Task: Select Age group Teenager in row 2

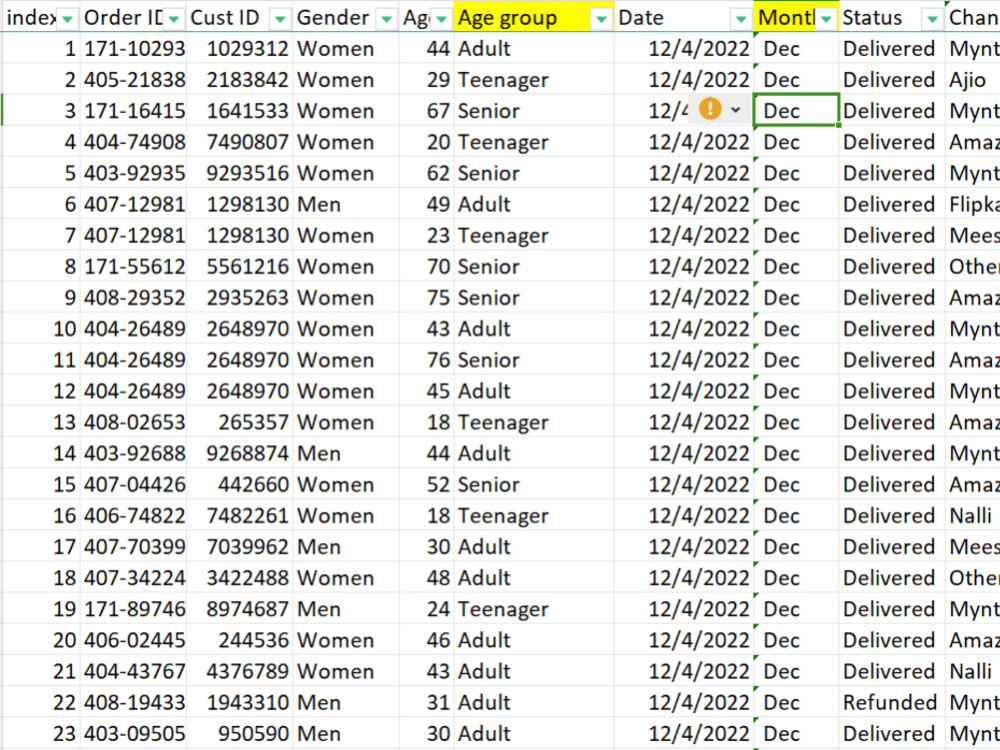Action: (x=534, y=80)
